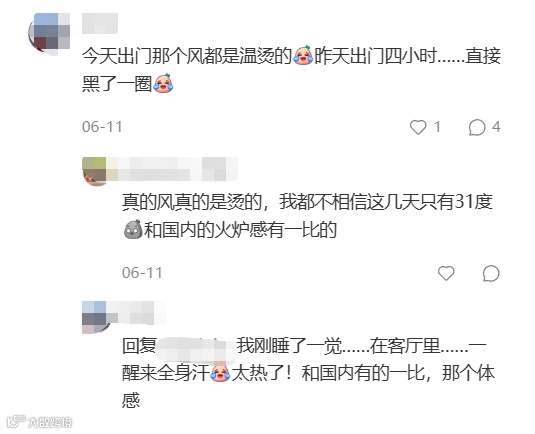Image resolution: width=535 pixels, height=434 pixels.
Task: Click the blurred mentioned user after 回复
Action: (x=197, y=348)
